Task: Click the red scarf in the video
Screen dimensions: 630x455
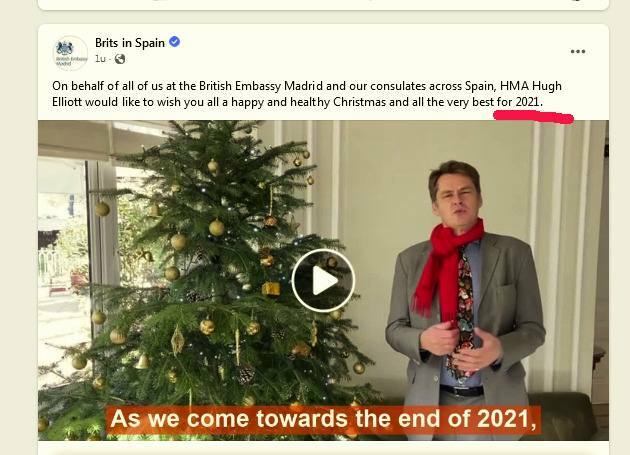Action: click(446, 265)
